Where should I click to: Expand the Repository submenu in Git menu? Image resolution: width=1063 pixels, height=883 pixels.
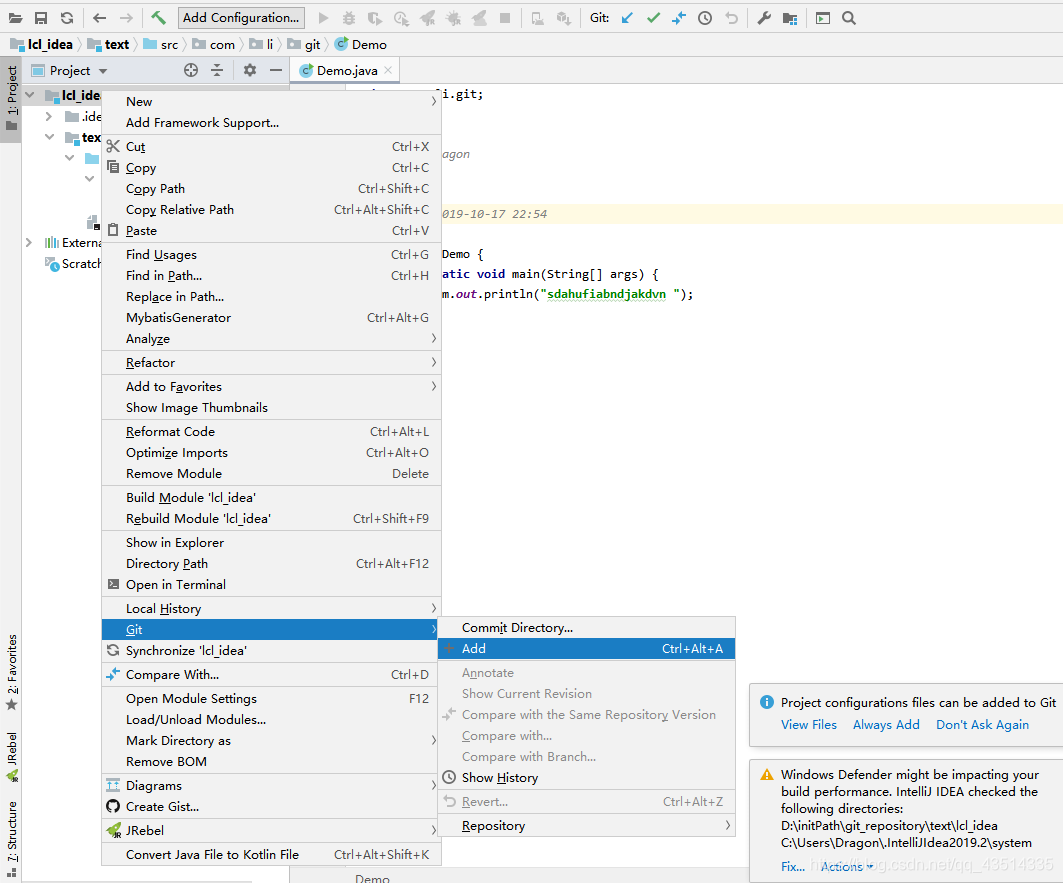(586, 825)
